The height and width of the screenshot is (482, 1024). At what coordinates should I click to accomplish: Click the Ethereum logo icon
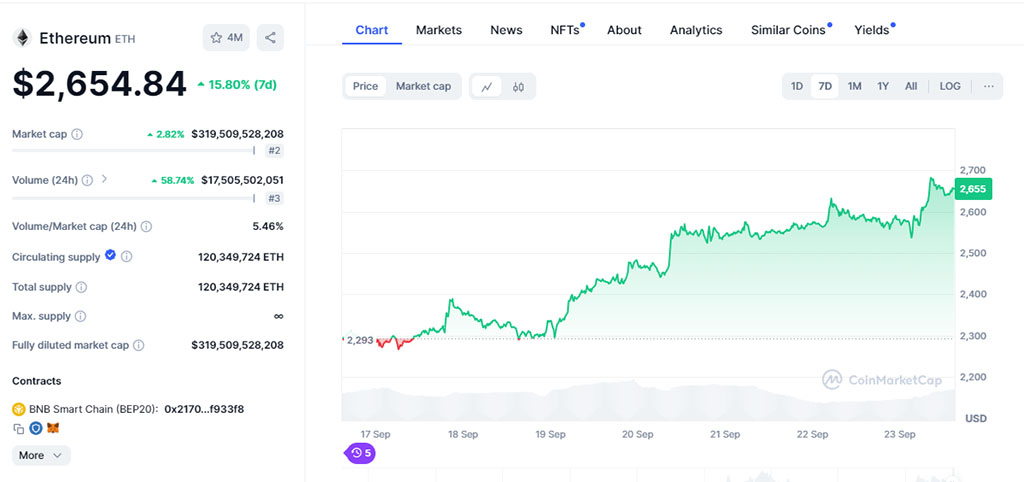tap(22, 38)
